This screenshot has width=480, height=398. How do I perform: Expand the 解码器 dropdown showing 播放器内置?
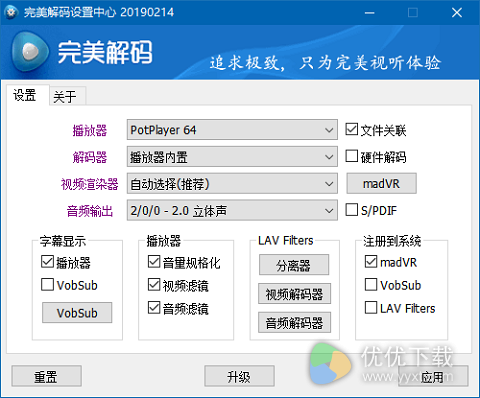232,157
